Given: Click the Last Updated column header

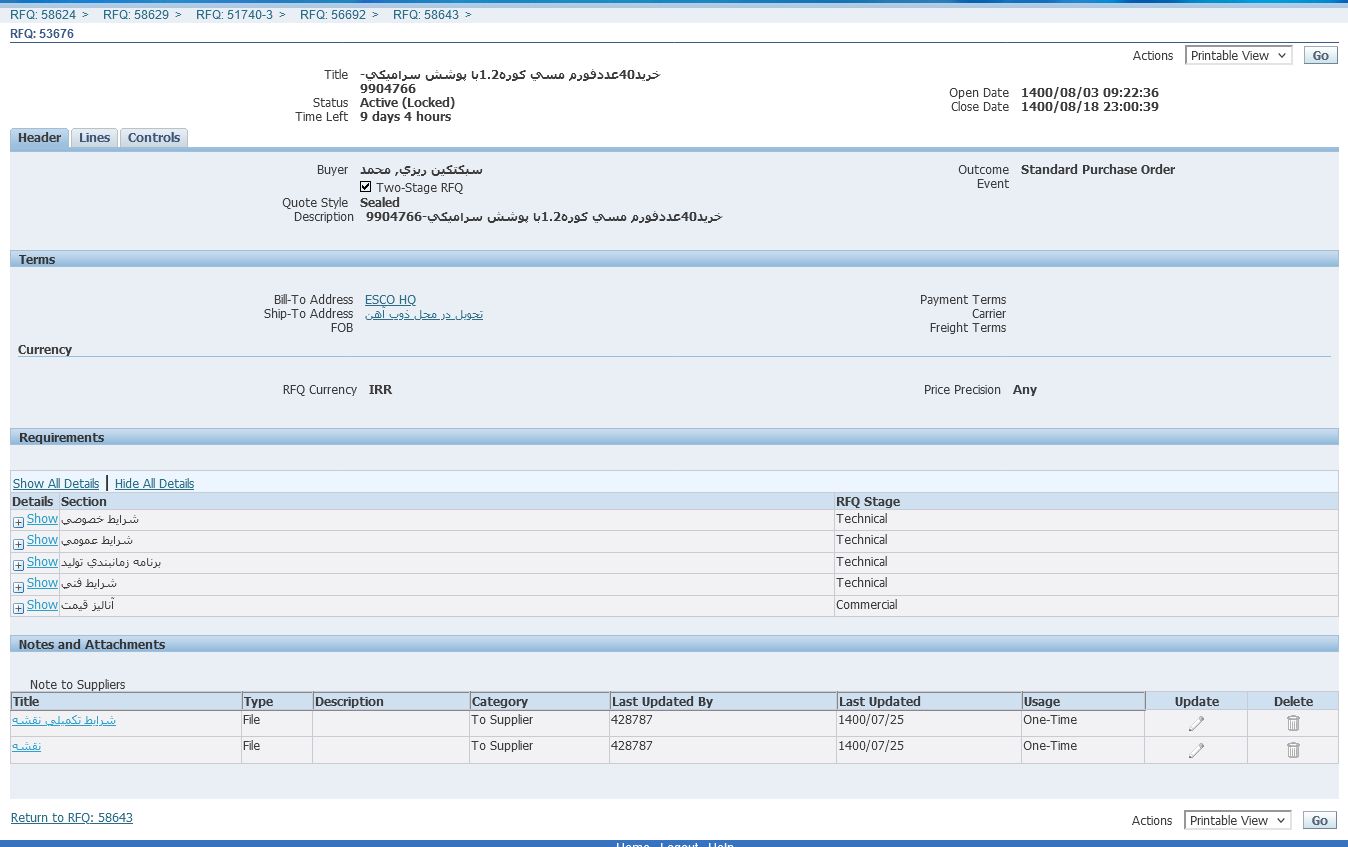Looking at the screenshot, I should 929,701.
